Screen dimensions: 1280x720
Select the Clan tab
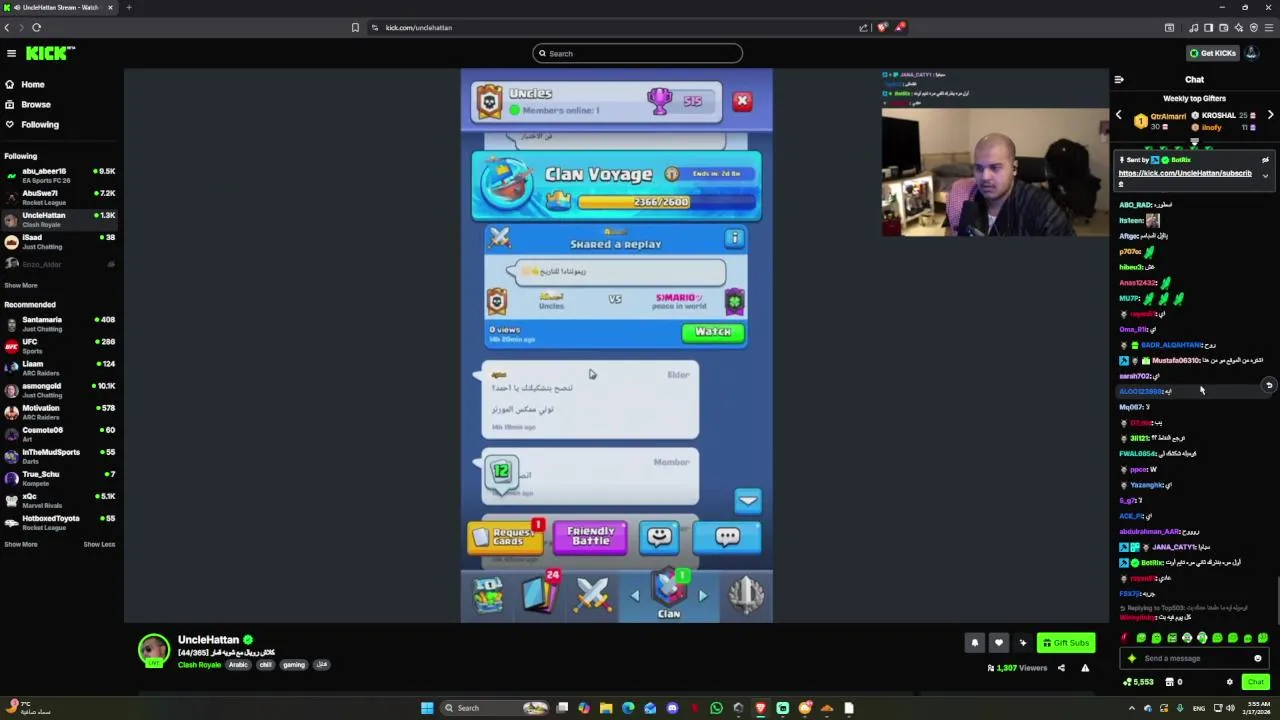click(669, 596)
